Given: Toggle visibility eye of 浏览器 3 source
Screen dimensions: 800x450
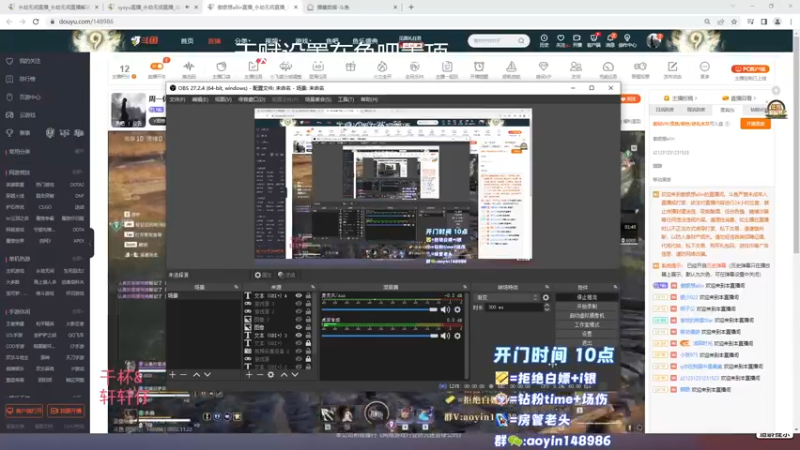Looking at the screenshot, I should coord(298,304).
